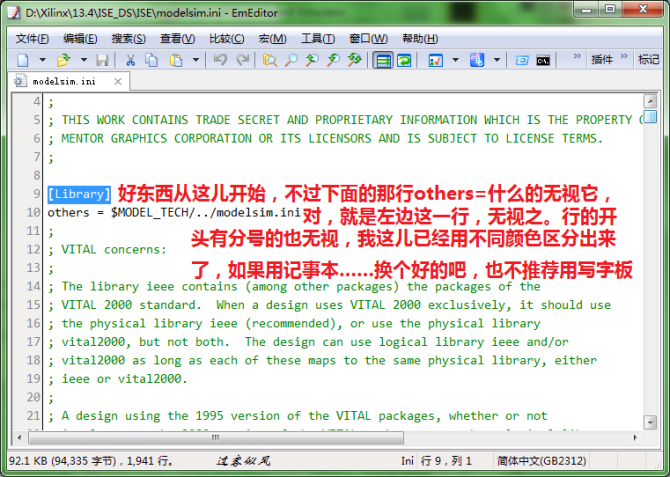This screenshot has height=477, width=670.
Task: Expand the dropdown arrow beside the Open icon
Action: pos(84,60)
